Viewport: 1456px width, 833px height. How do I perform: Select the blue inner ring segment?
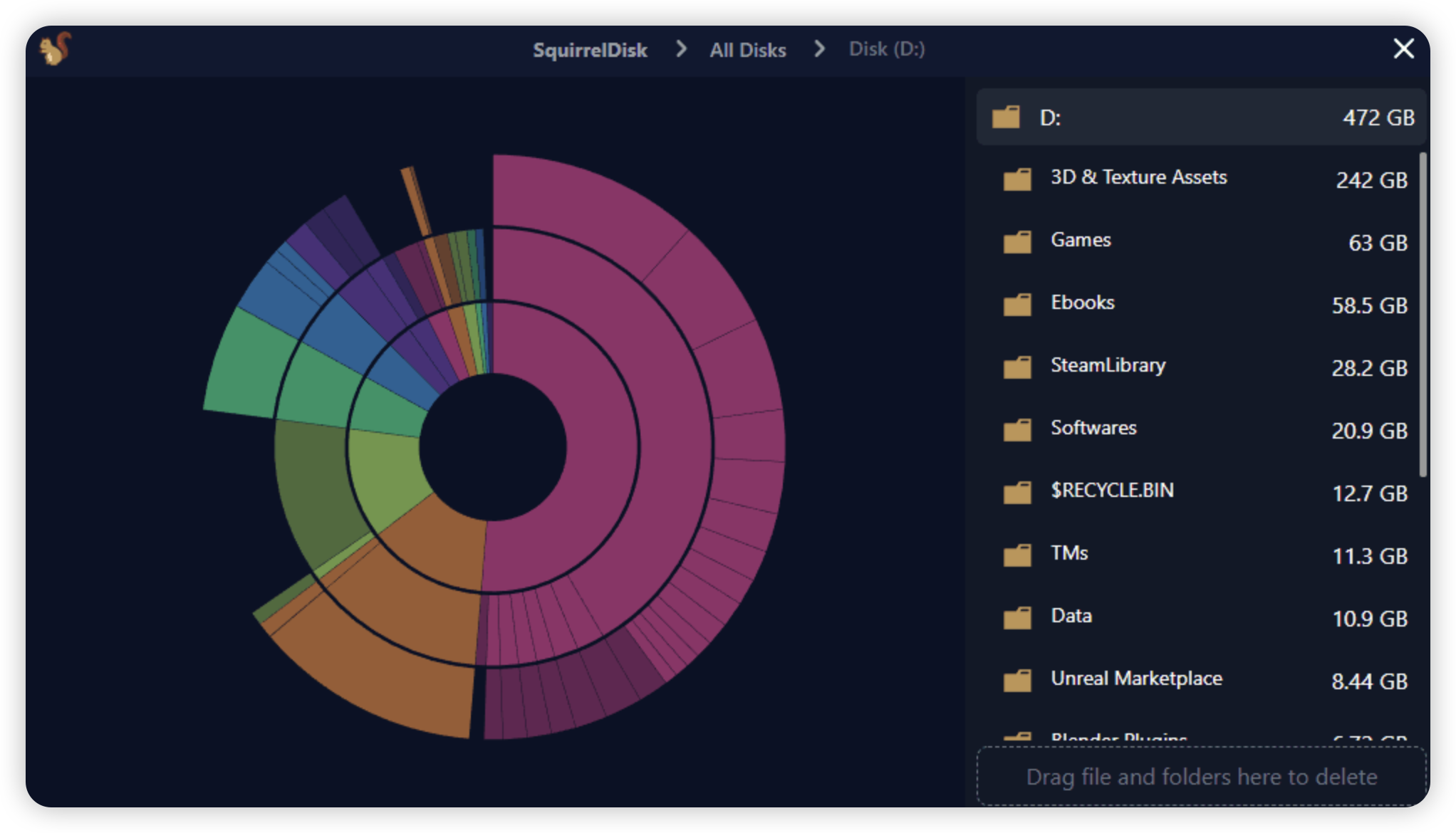402,377
